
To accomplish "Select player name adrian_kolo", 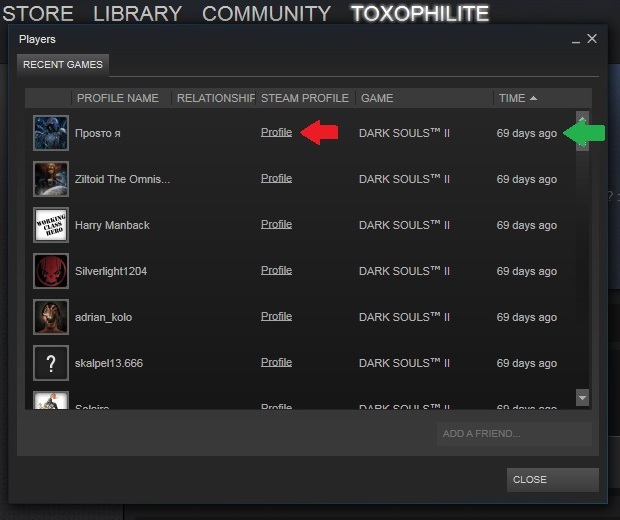I will [x=103, y=317].
